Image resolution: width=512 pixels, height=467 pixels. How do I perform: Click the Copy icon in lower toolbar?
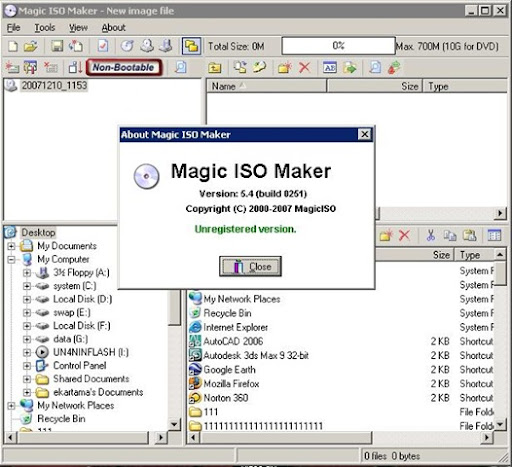[450, 236]
